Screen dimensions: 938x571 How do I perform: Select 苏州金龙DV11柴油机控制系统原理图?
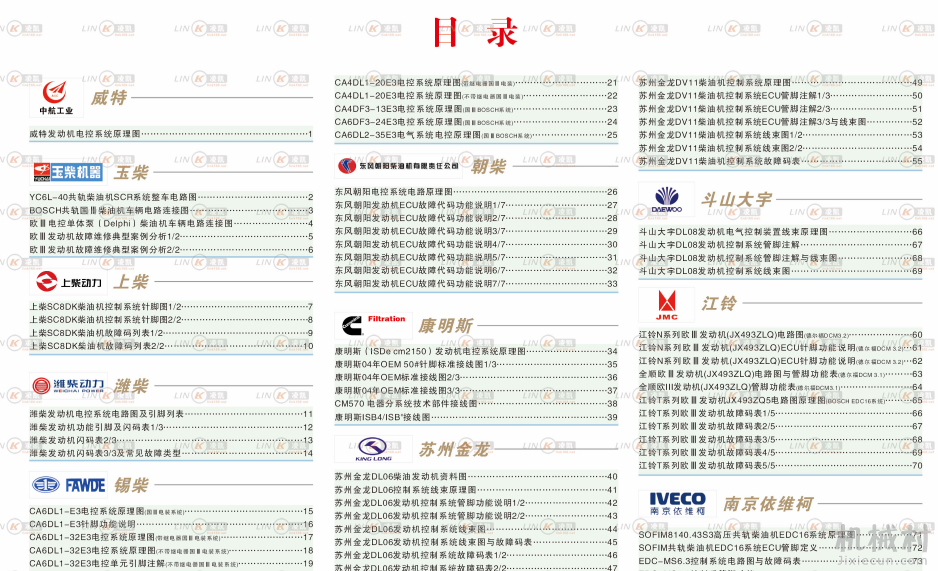[781, 83]
